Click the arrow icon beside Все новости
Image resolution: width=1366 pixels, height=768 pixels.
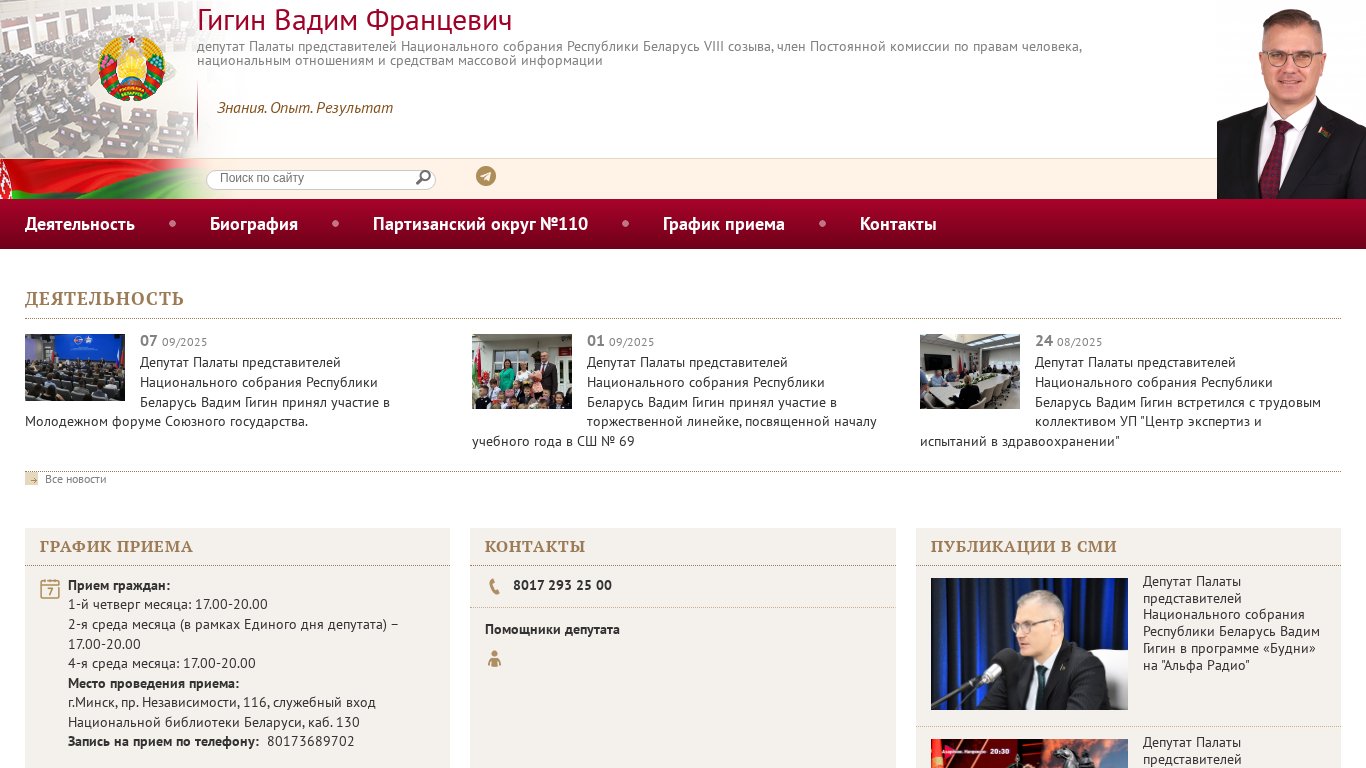click(x=31, y=478)
